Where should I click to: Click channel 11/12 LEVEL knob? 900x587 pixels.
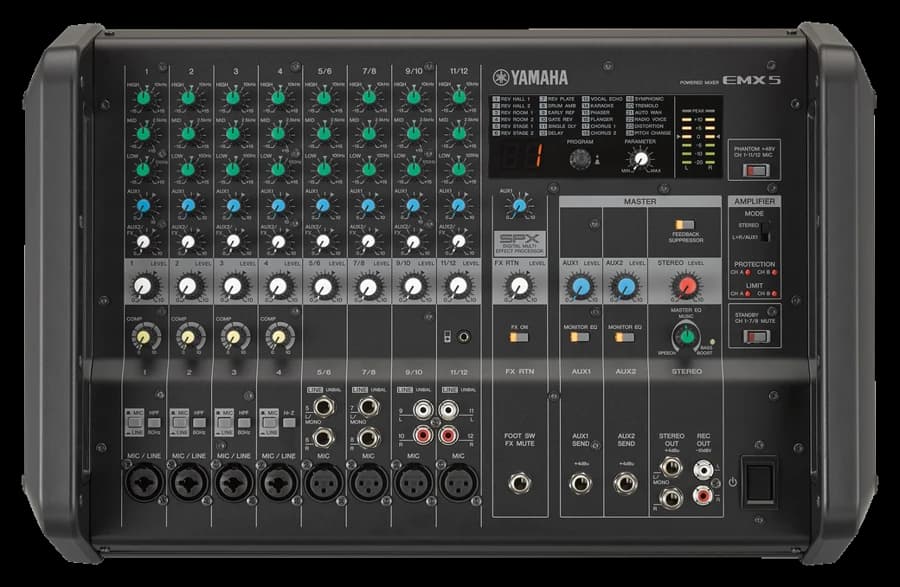click(458, 286)
